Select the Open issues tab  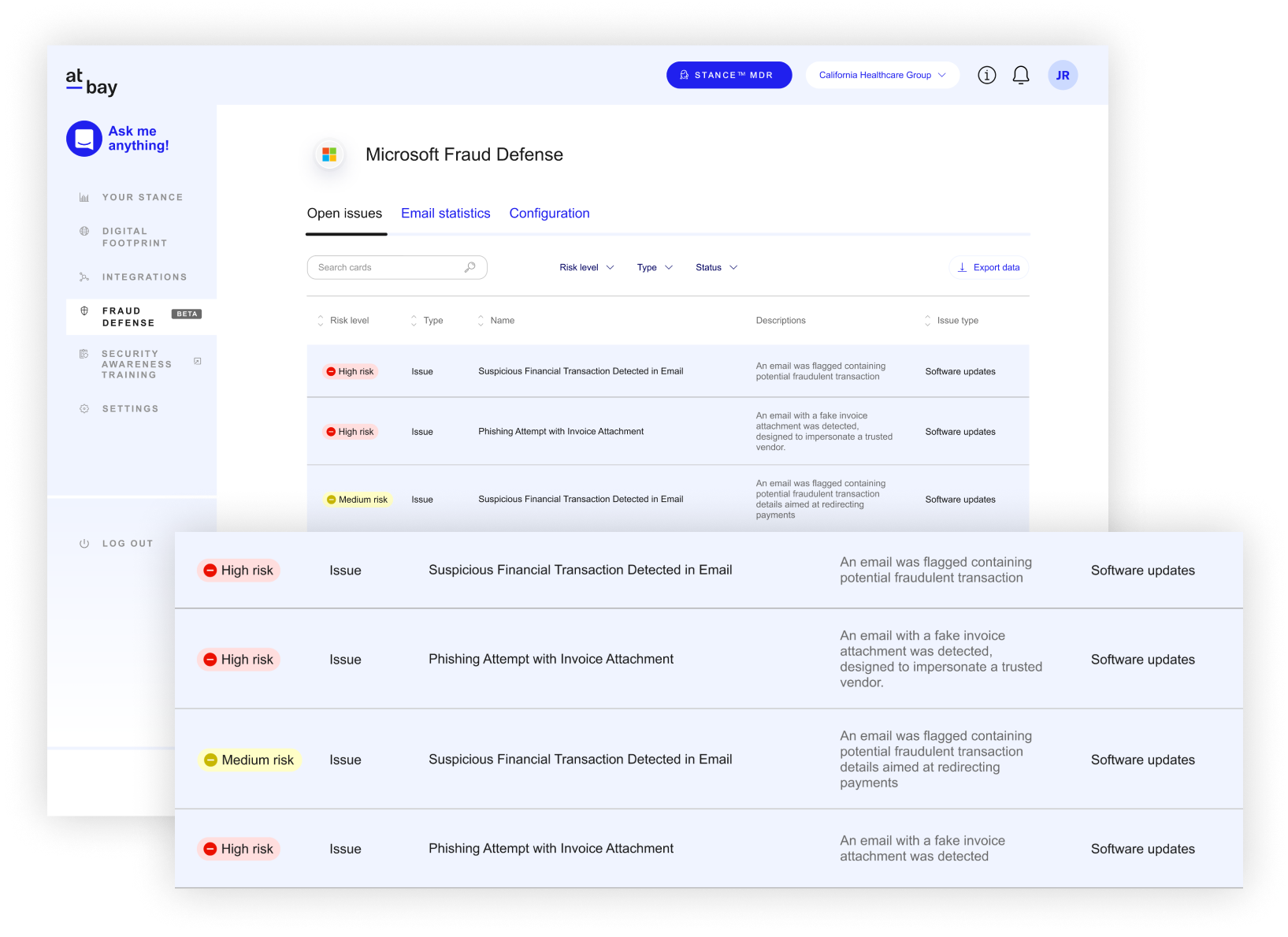(344, 214)
